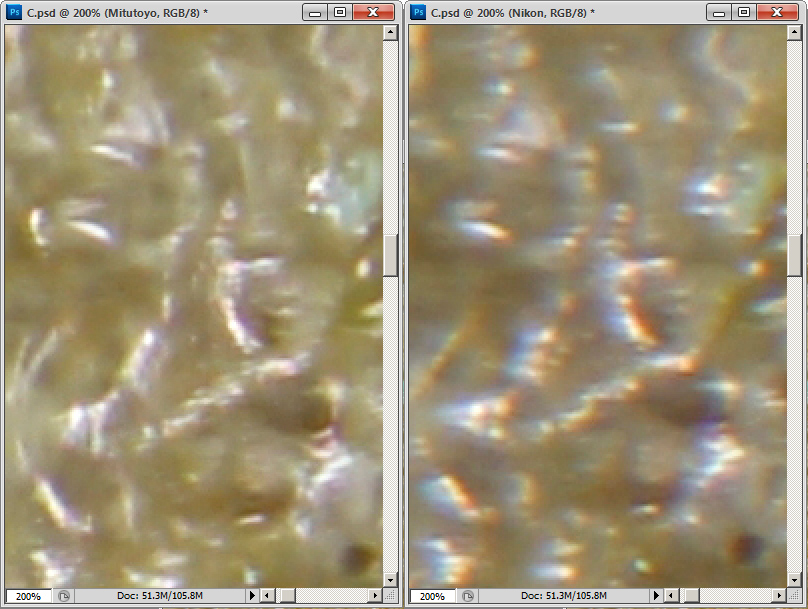
Task: Click scroll left arrow in Mitutoyo window
Action: (267, 596)
